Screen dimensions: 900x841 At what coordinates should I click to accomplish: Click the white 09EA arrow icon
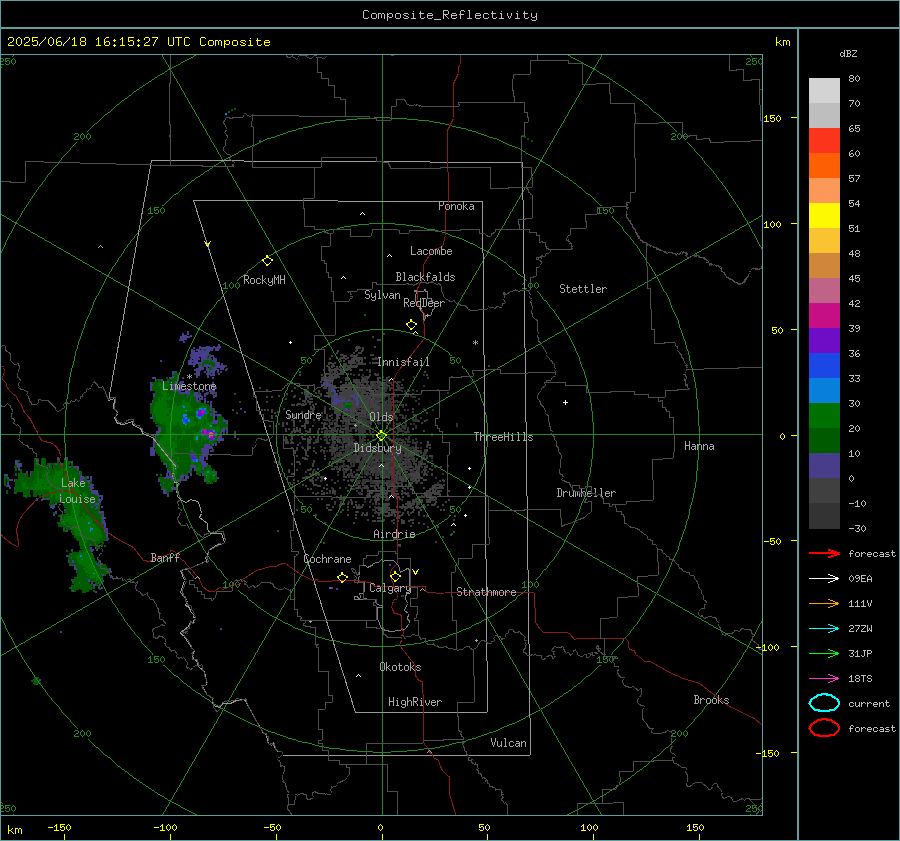(x=824, y=578)
